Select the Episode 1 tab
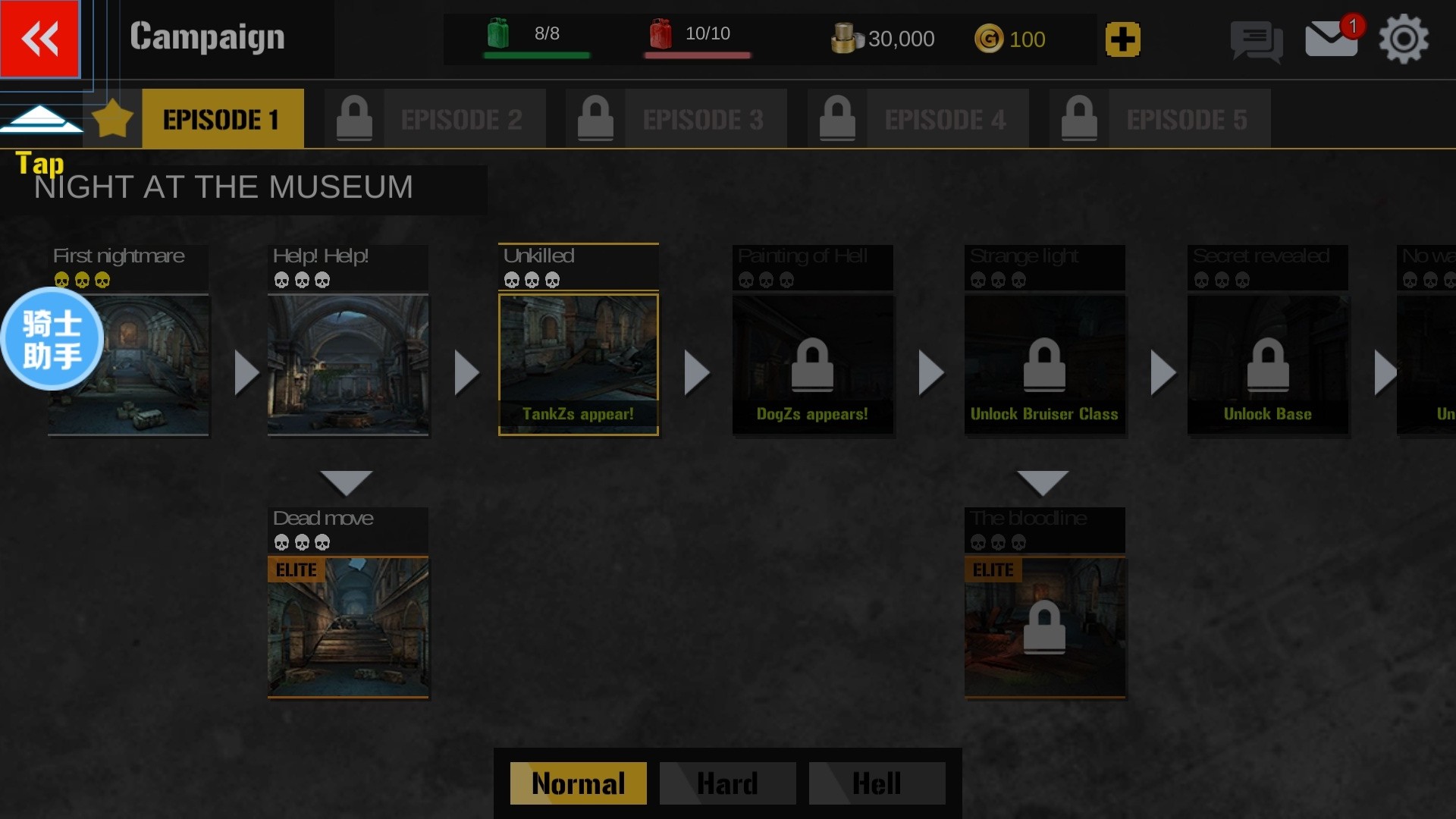1456x819 pixels. [x=222, y=119]
